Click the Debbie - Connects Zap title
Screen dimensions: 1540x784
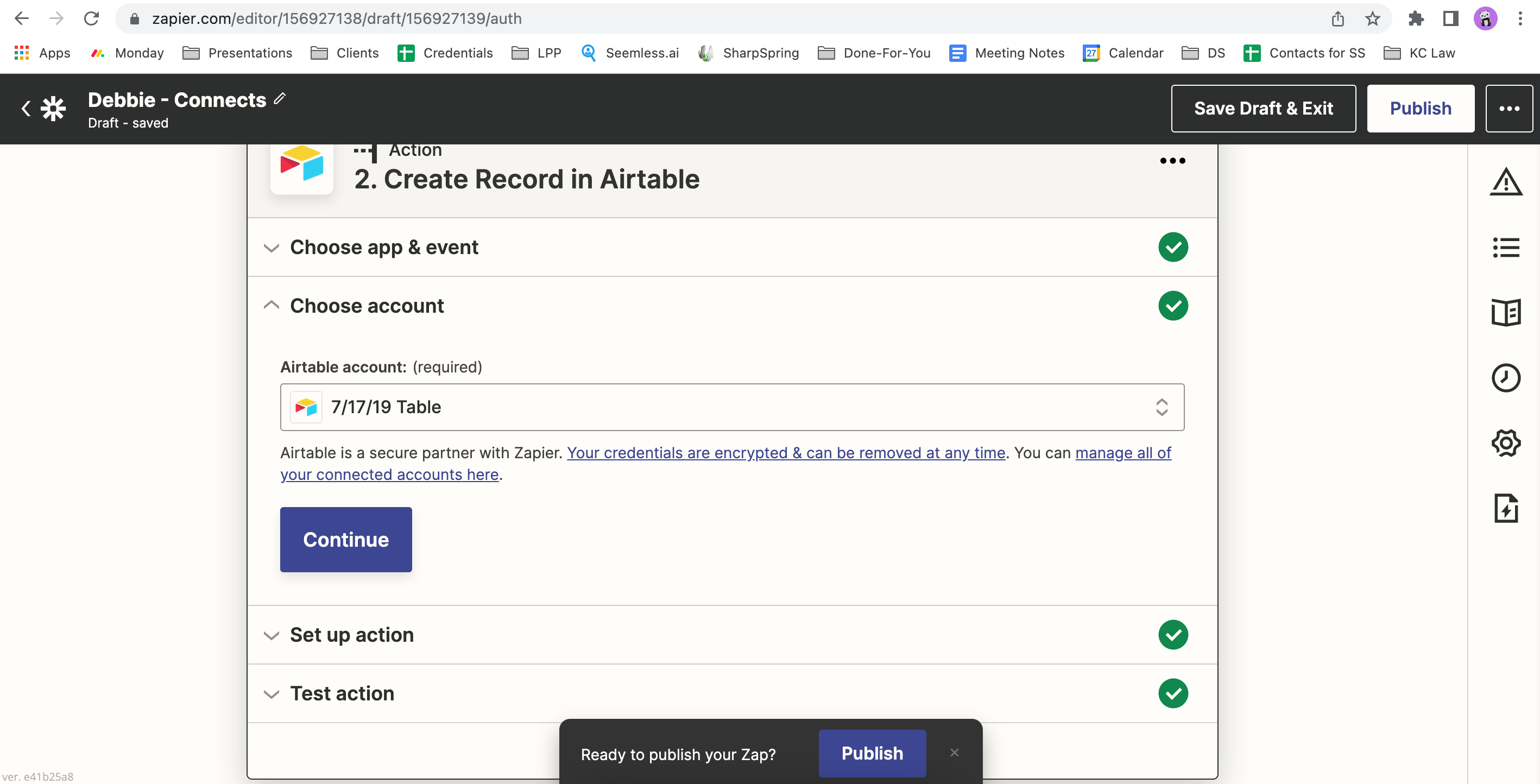(x=177, y=100)
